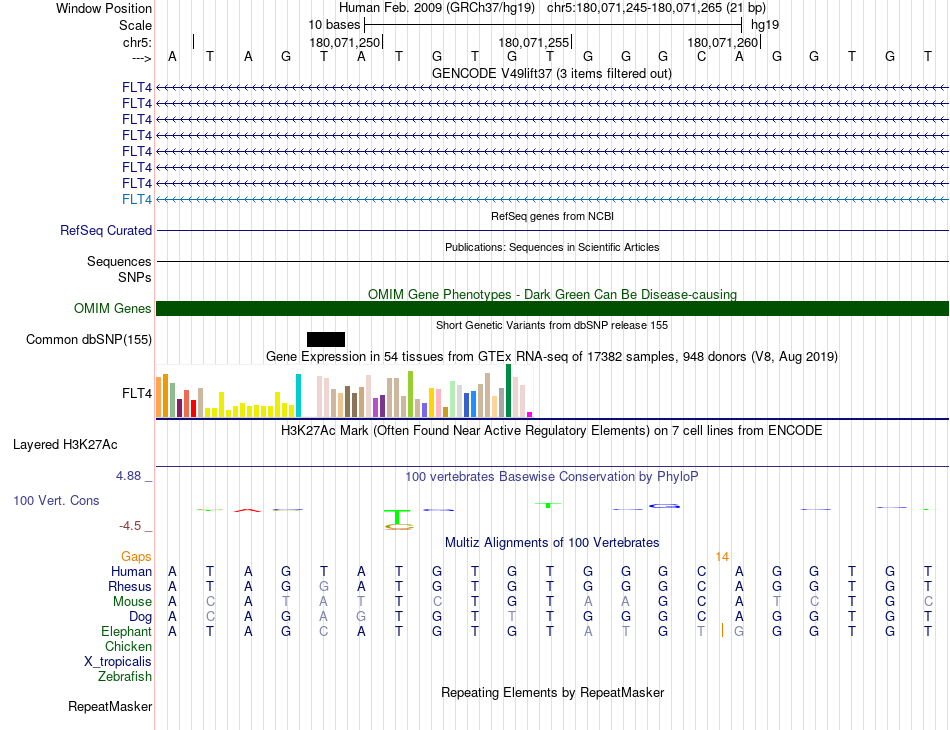The height and width of the screenshot is (730, 950).
Task: Click the Zebrafish species label
Action: [125, 676]
